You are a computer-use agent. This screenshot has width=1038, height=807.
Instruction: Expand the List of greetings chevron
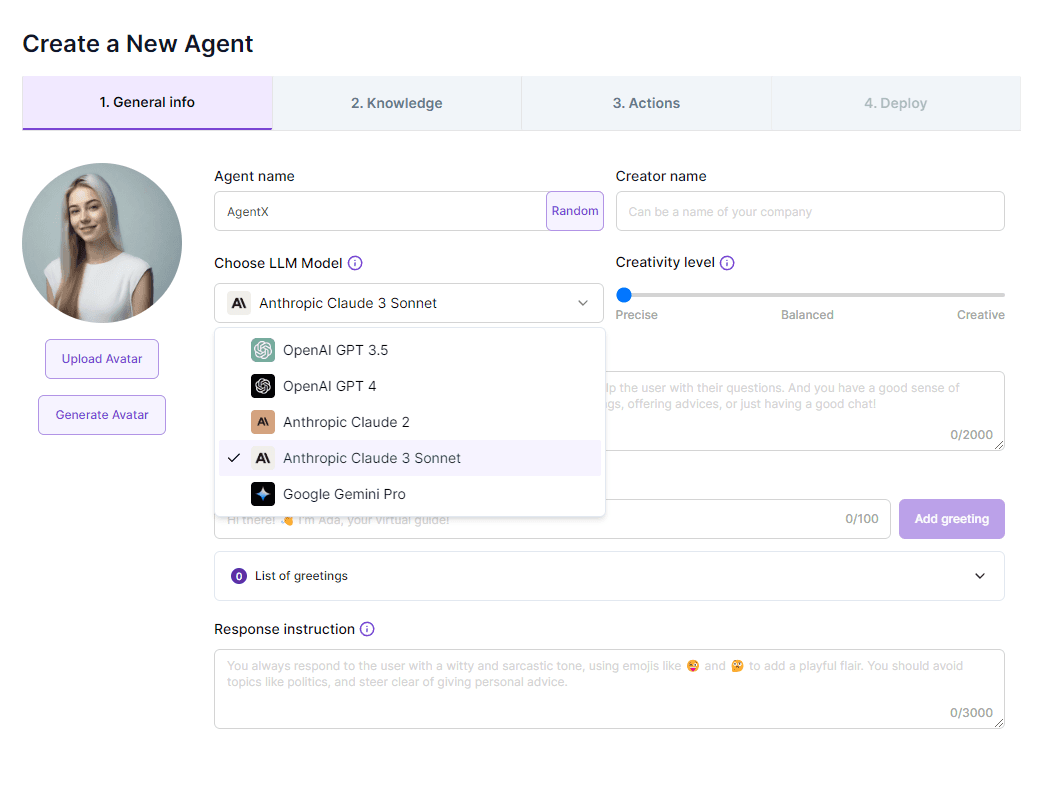tap(980, 576)
